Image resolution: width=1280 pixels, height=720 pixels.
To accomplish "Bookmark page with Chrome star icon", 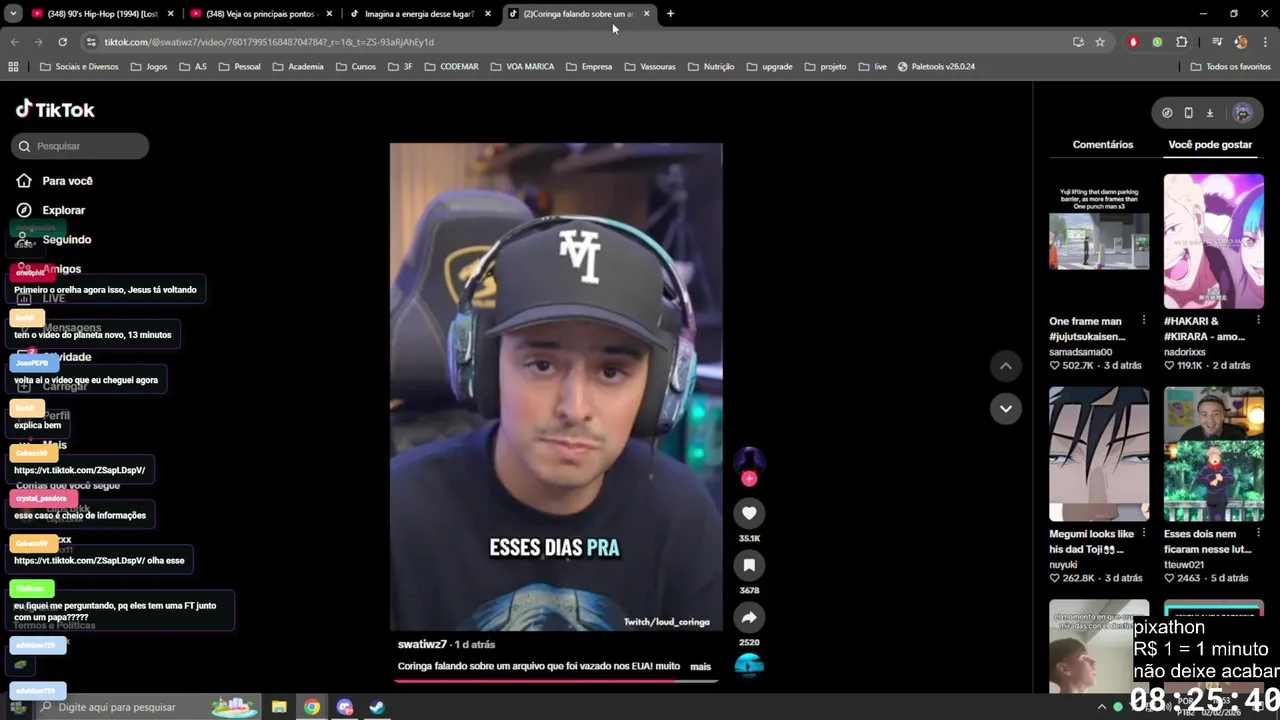I will 1100,42.
